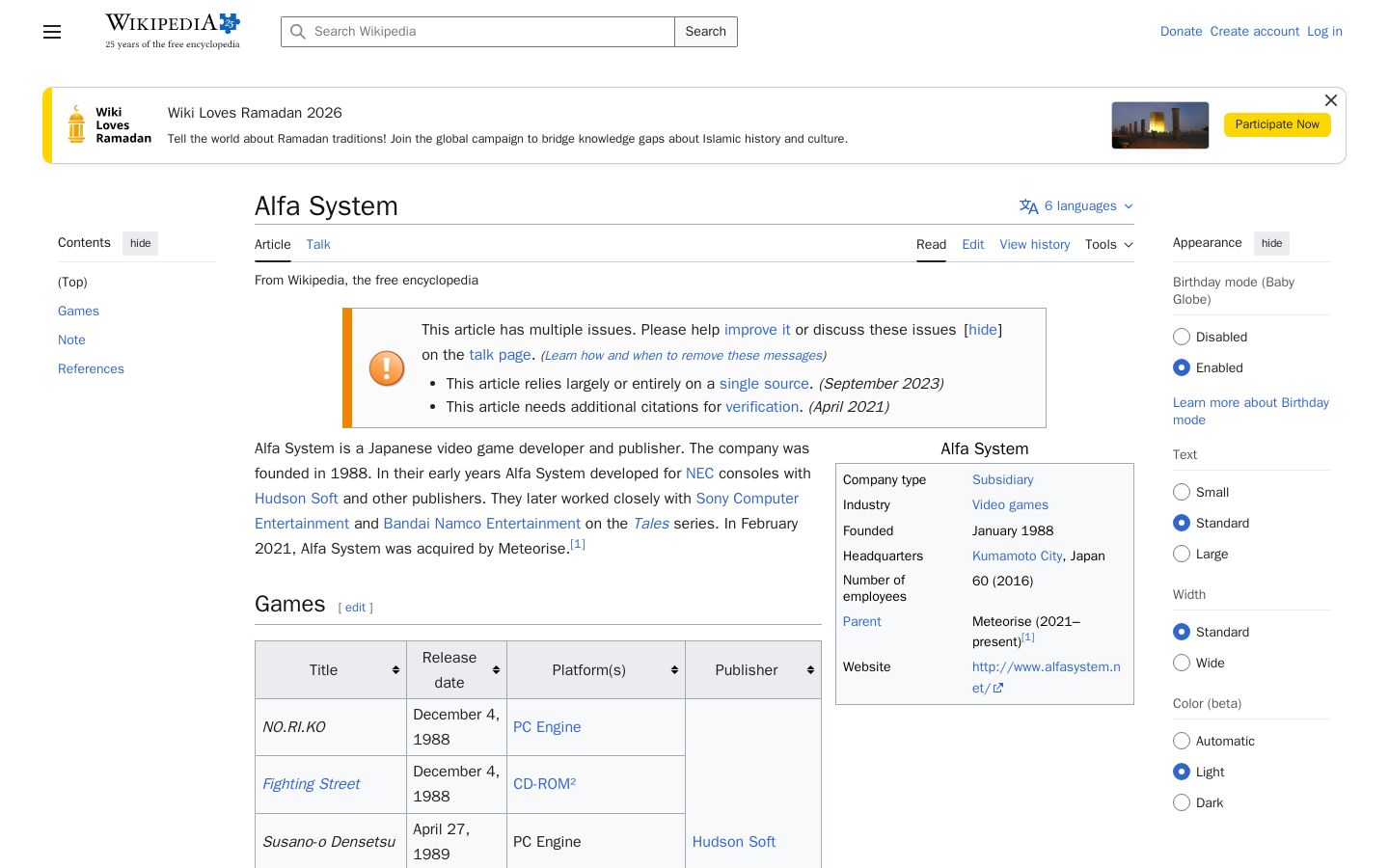The image size is (1389, 868).
Task: Open Learn more about Birthday mode
Action: point(1251,411)
